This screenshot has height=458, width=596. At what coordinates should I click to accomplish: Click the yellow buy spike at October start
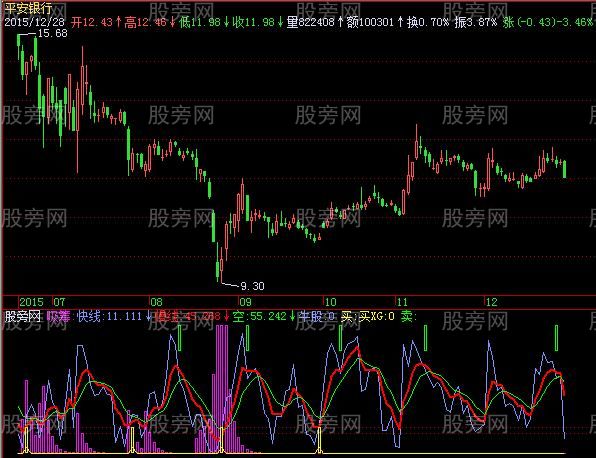point(319,440)
